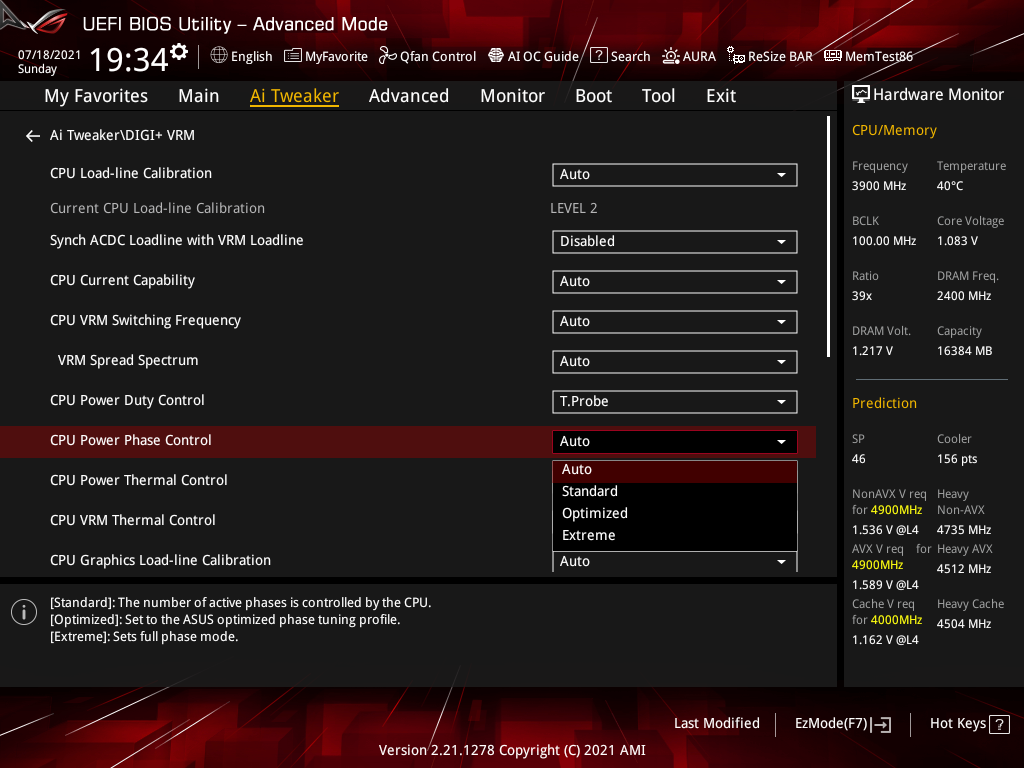Switch to the Advanced tab
Viewport: 1024px width, 768px height.
click(x=409, y=95)
